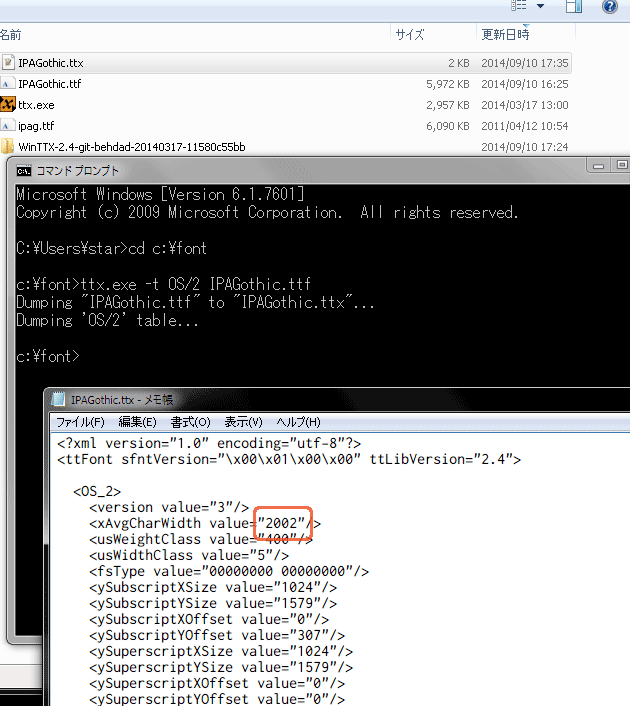Click the ySuperscriptXOffset value line
This screenshot has width=630, height=706.
click(217, 683)
